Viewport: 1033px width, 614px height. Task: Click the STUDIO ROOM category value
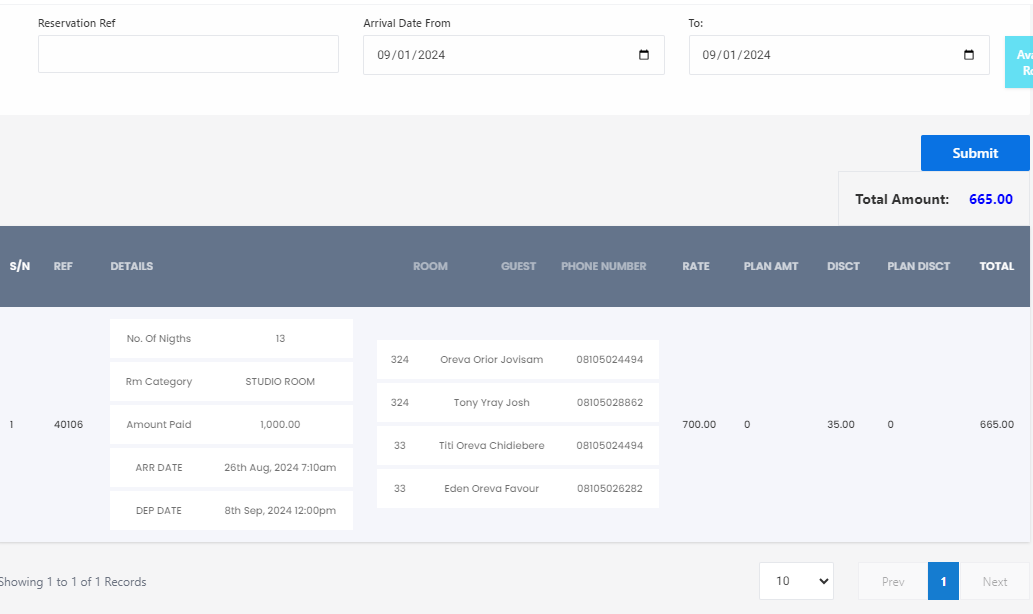click(x=280, y=381)
